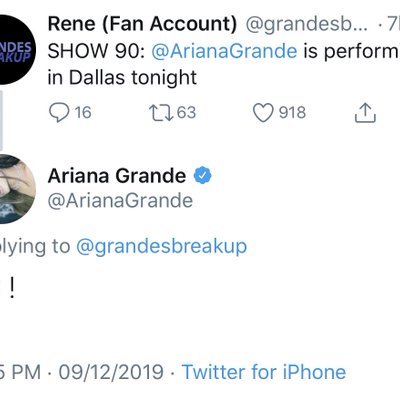Retweet the SHOW 90 tweet
The height and width of the screenshot is (400, 400).
pyautogui.click(x=161, y=112)
